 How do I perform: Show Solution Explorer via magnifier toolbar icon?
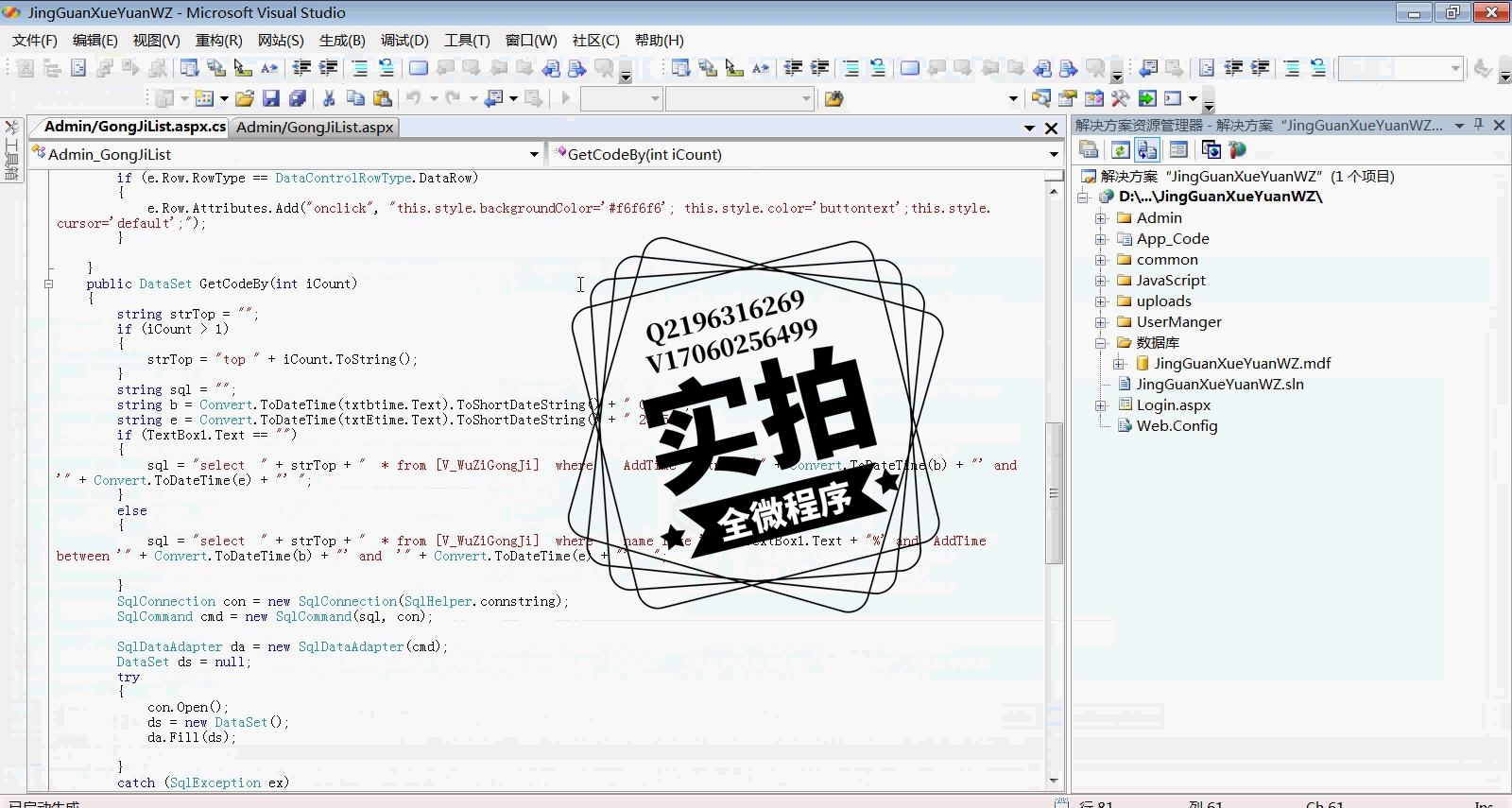[1041, 98]
